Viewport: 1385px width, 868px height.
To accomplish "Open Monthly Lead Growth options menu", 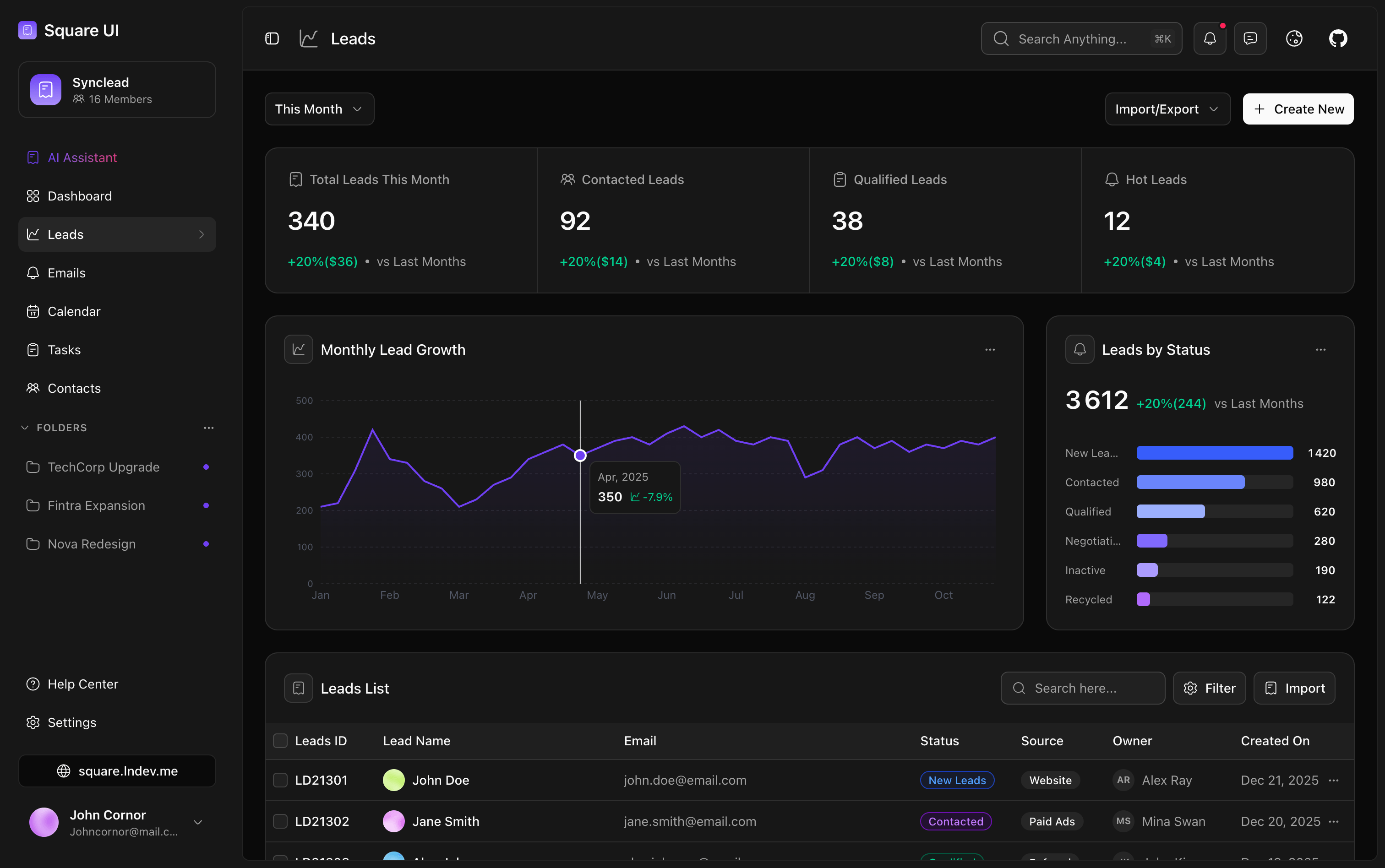I will (990, 350).
